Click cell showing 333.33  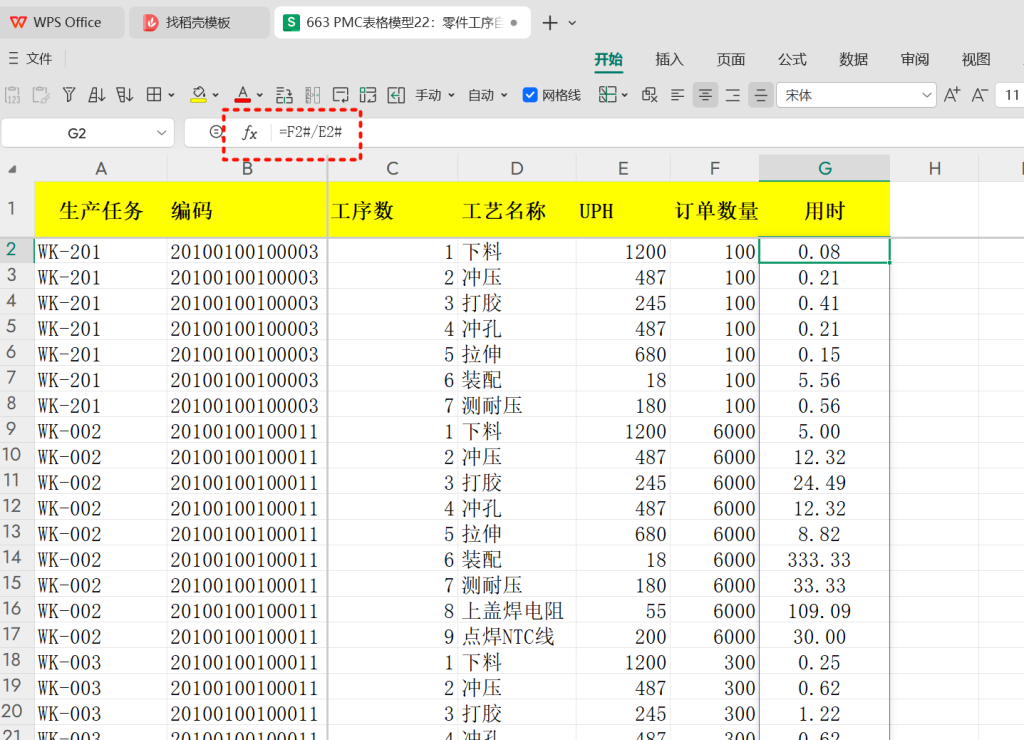tap(825, 560)
